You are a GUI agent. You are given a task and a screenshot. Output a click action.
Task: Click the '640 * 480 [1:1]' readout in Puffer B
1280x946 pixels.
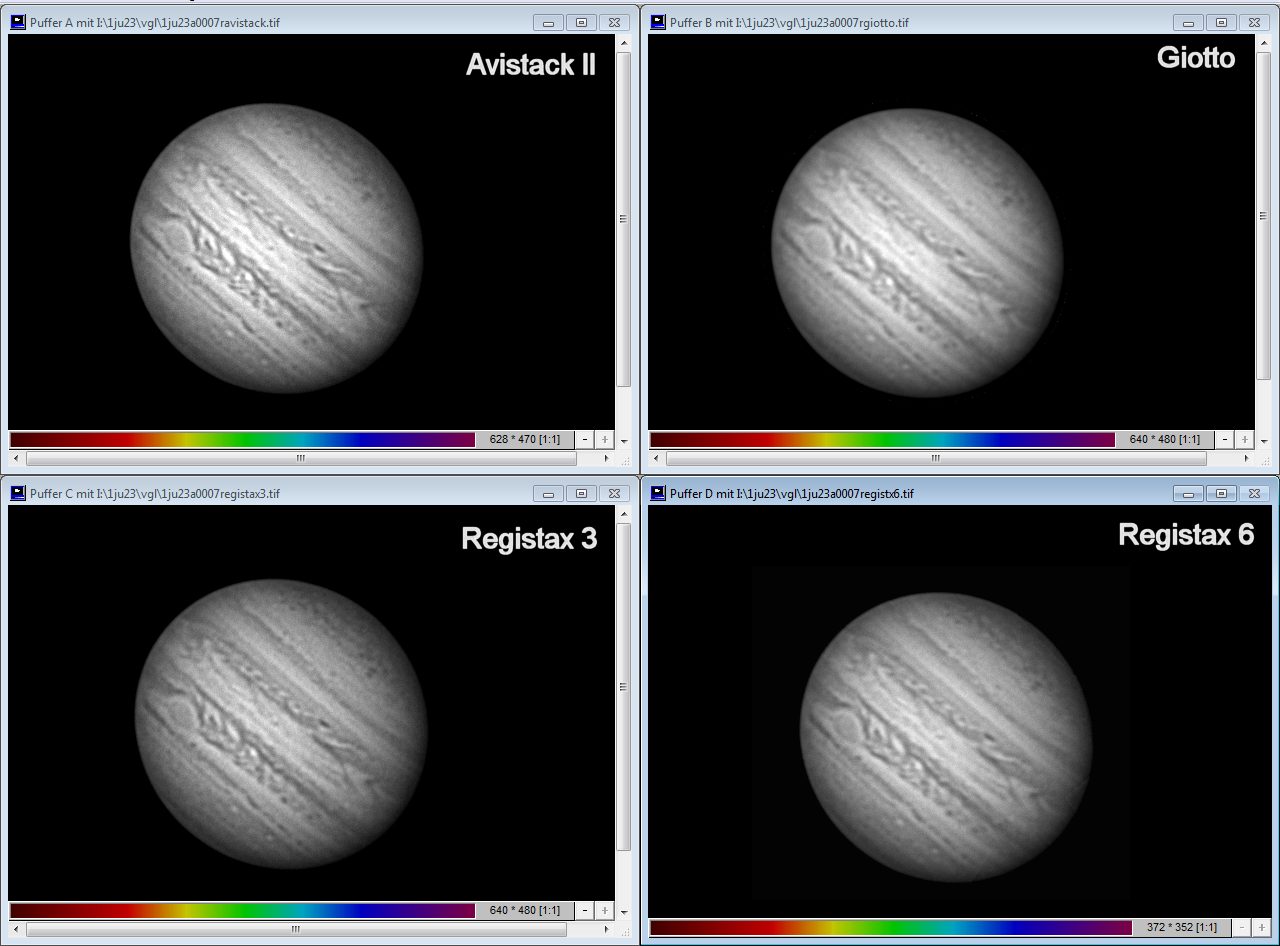point(1165,440)
